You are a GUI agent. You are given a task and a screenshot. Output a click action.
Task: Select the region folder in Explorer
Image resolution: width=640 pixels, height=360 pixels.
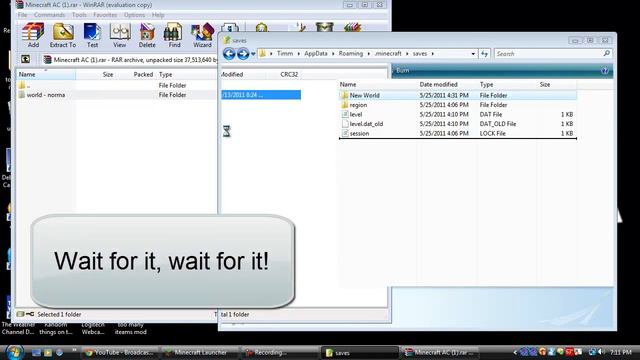458,105
